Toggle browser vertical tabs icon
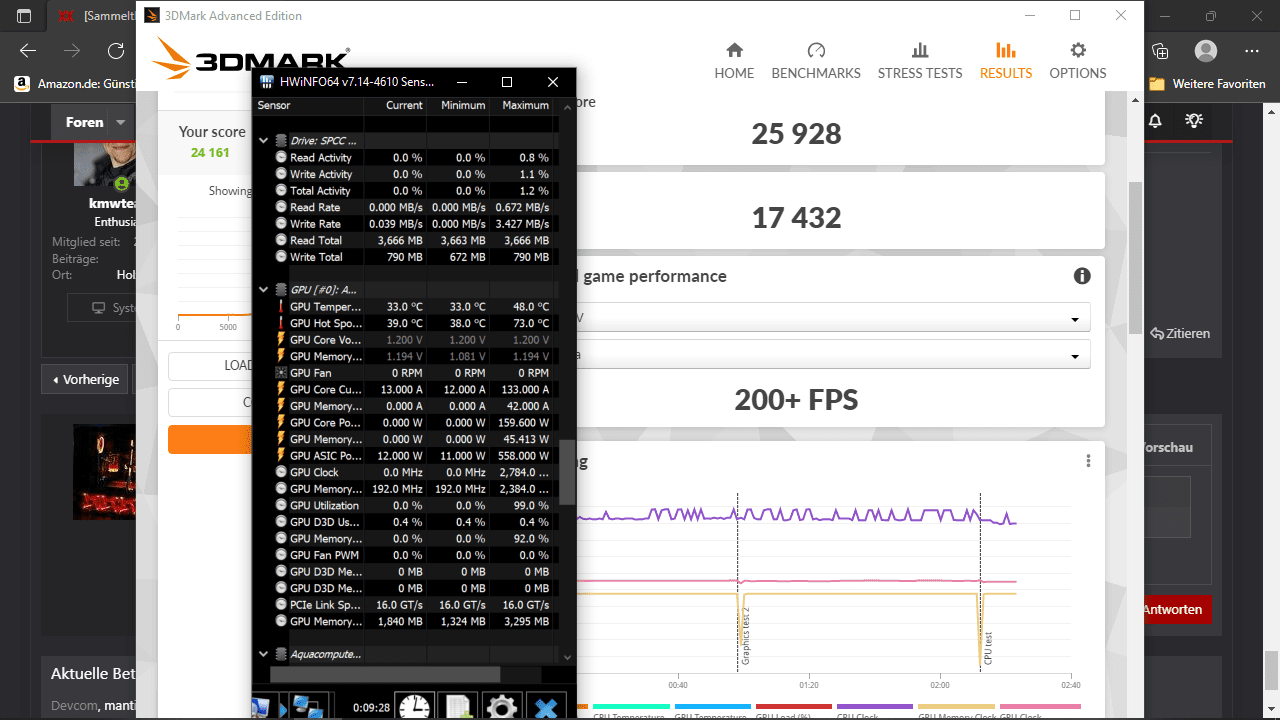 coord(24,16)
